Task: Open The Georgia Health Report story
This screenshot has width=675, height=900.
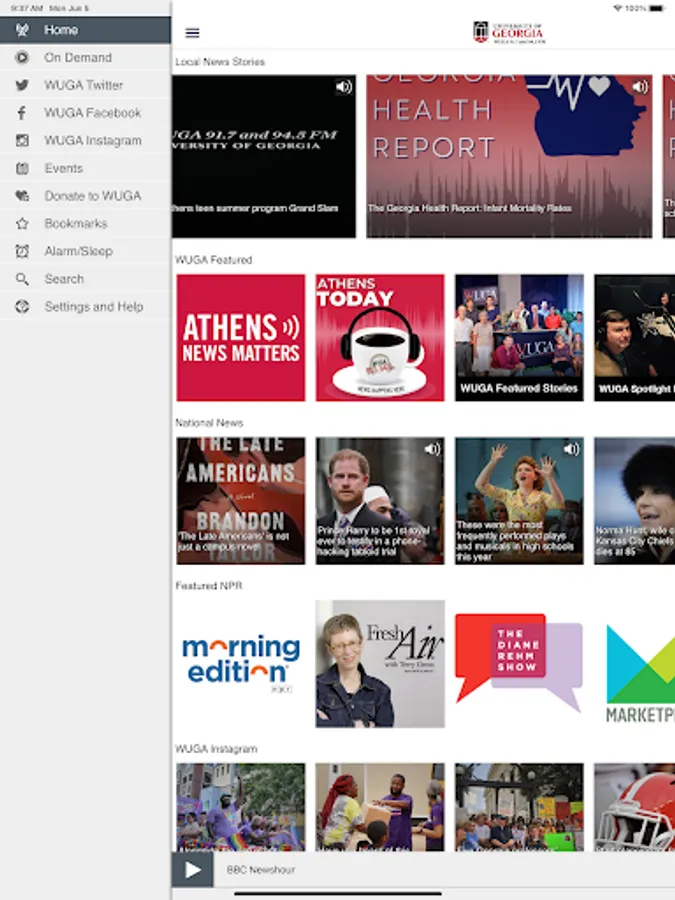Action: [x=509, y=156]
